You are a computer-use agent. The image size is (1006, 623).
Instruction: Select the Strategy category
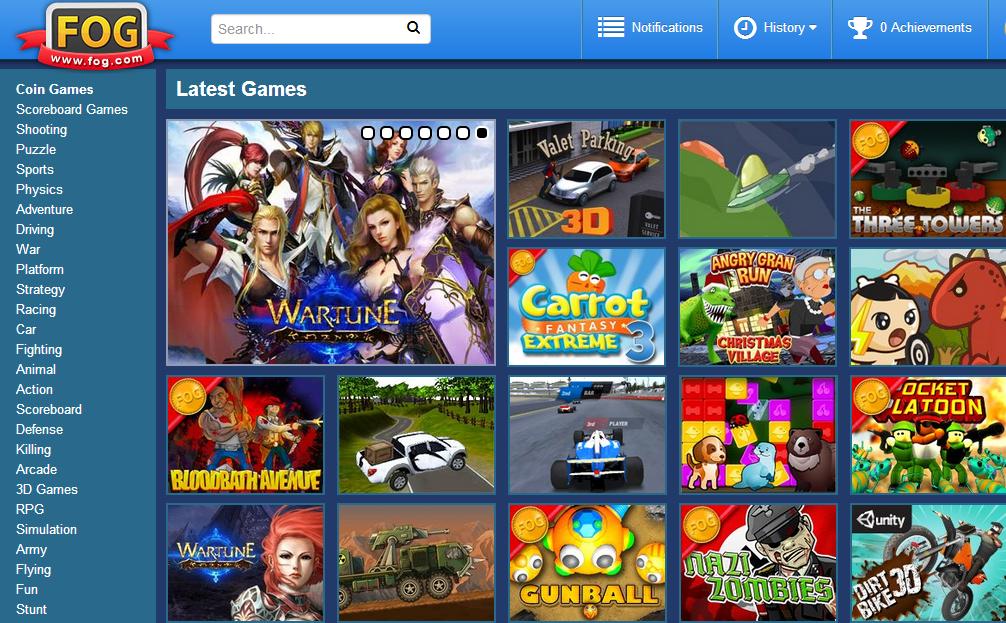coord(40,289)
